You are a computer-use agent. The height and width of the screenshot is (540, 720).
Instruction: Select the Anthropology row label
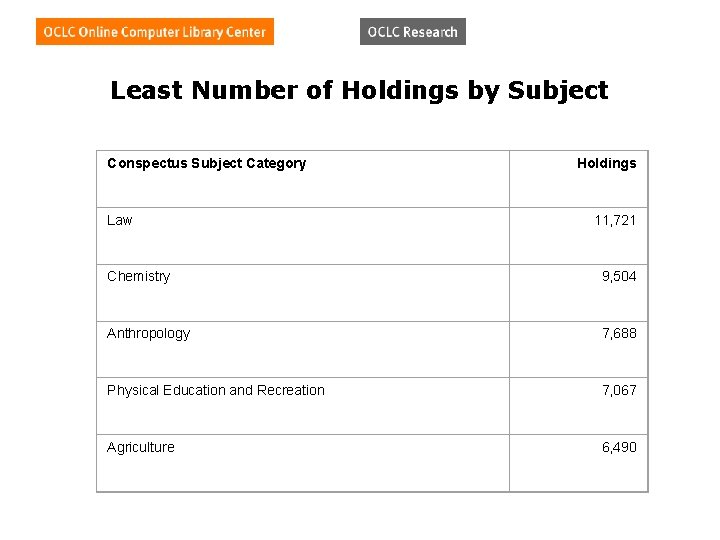click(x=148, y=334)
